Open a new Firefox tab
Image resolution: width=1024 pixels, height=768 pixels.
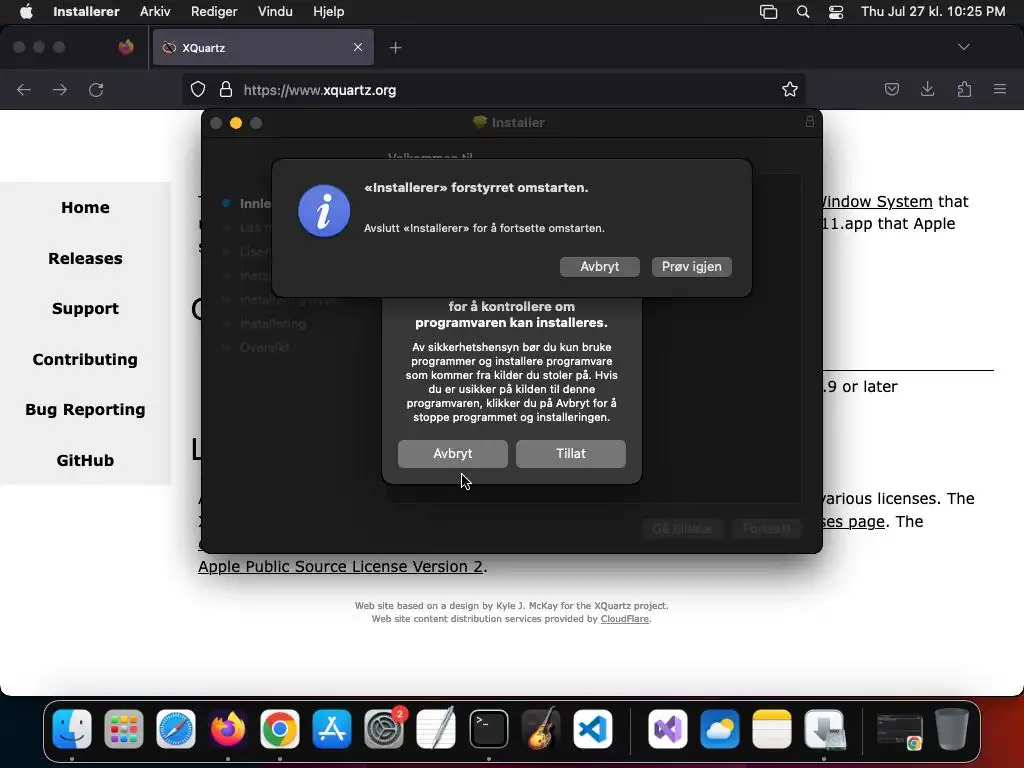395,48
